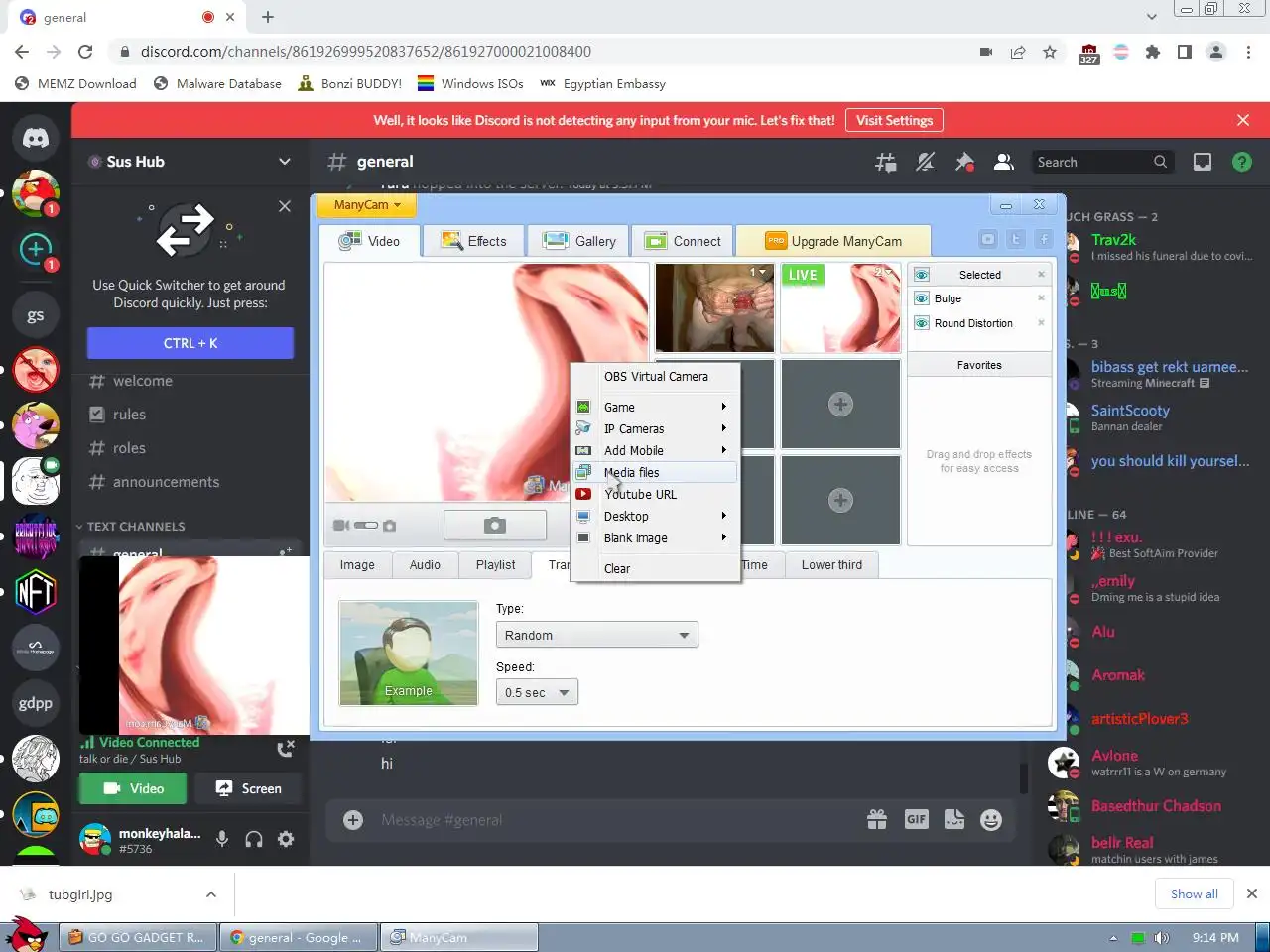Open GIF picker in message bar

point(916,819)
